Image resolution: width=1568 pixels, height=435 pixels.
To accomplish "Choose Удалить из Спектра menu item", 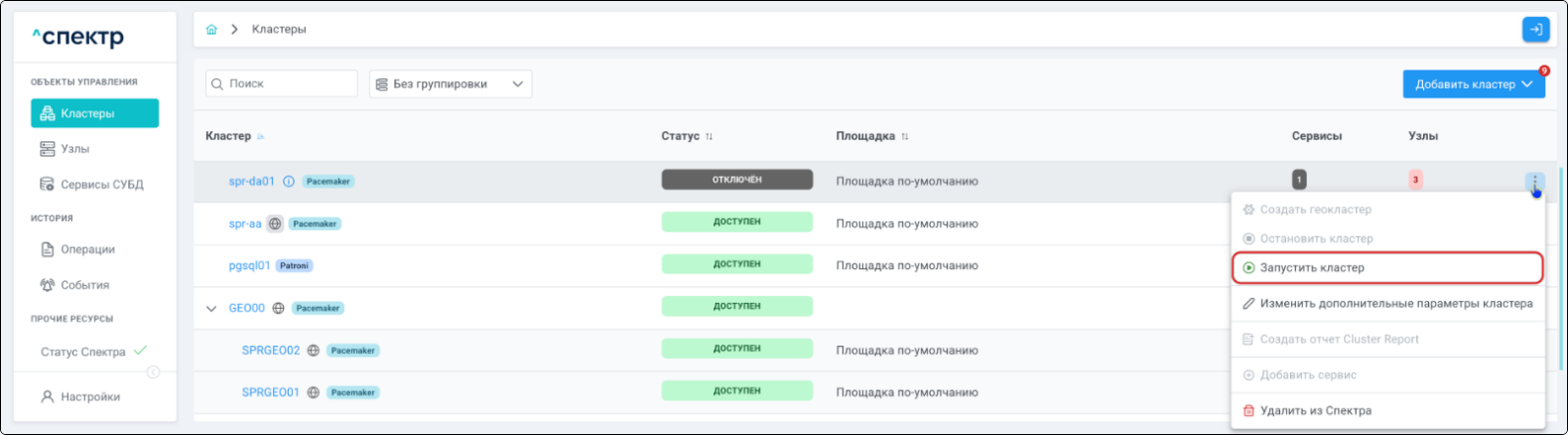I will 1315,410.
